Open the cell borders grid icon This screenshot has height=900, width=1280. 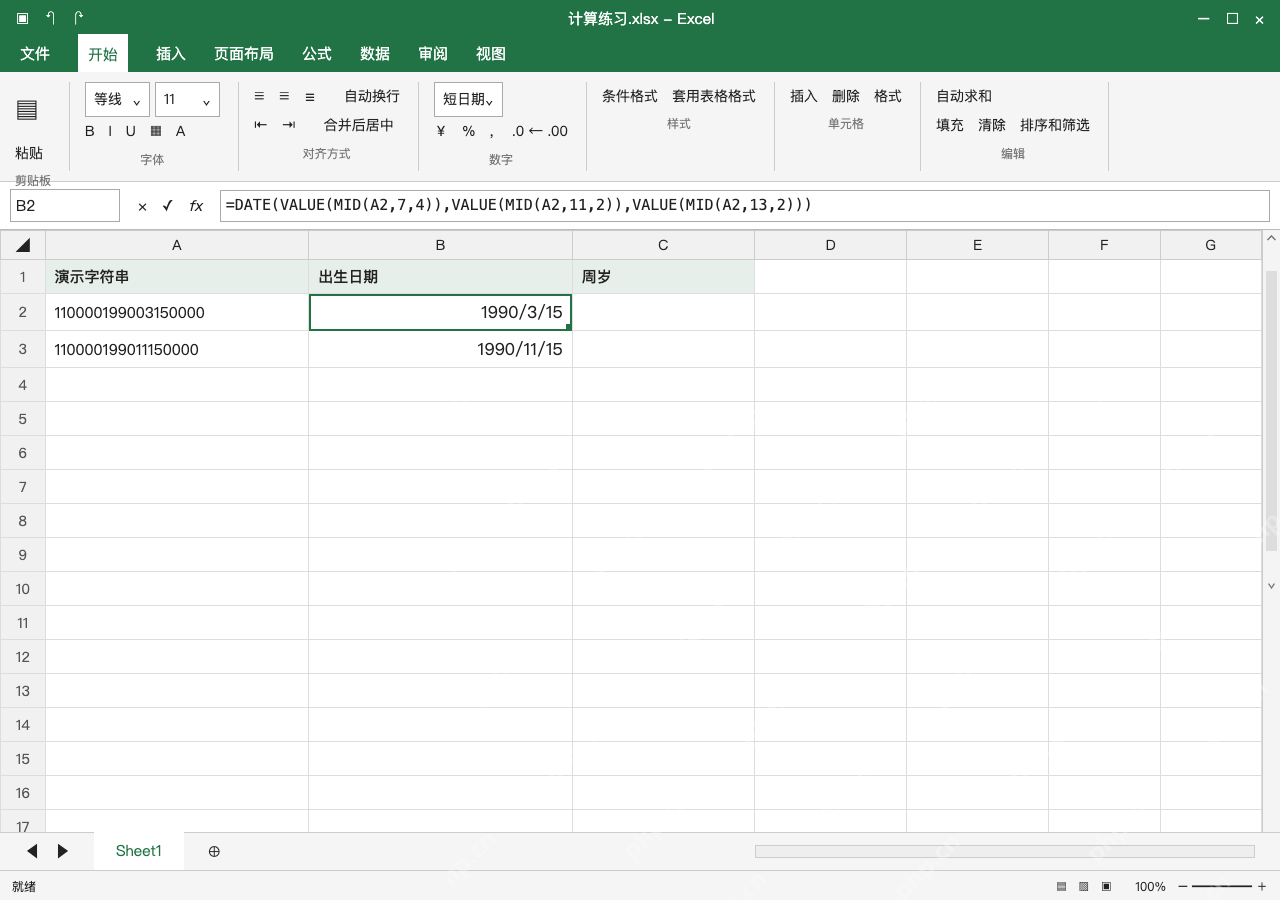tap(156, 131)
